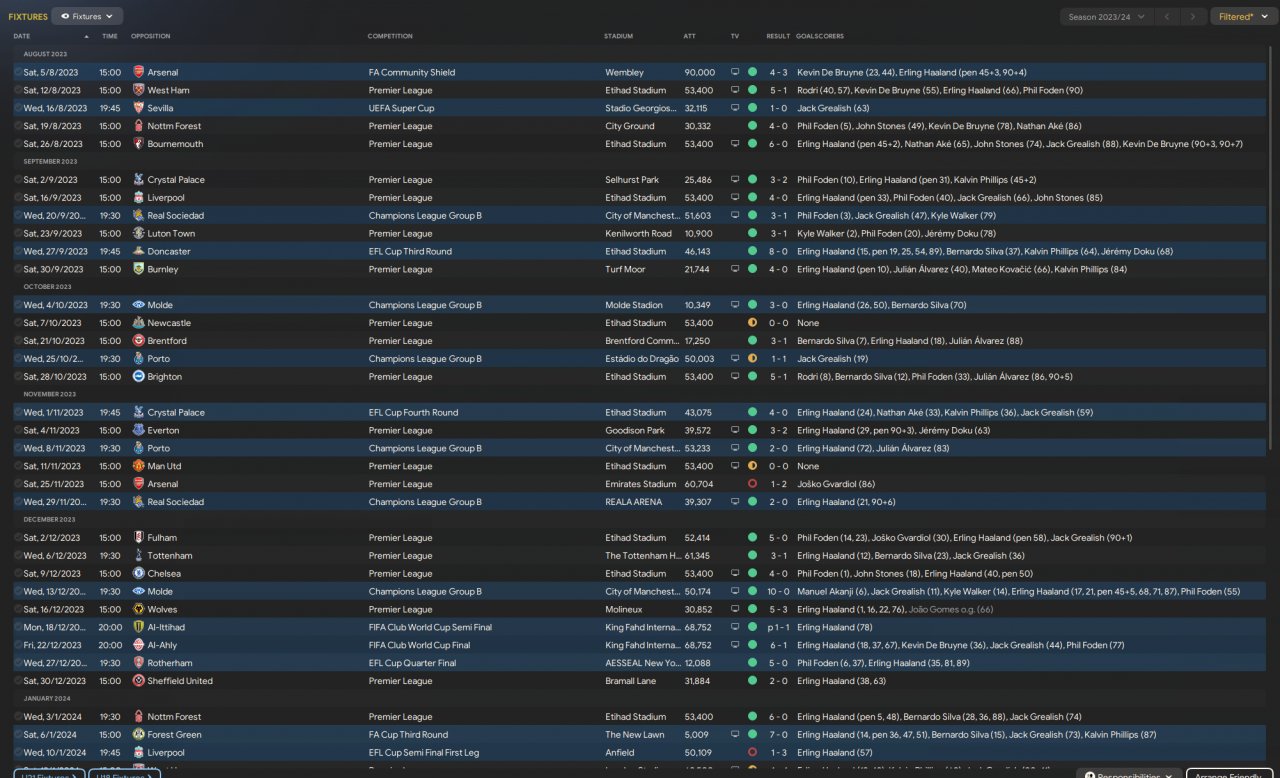The image size is (1280, 778).
Task: Click the Brentford club badge
Action: [x=138, y=341]
